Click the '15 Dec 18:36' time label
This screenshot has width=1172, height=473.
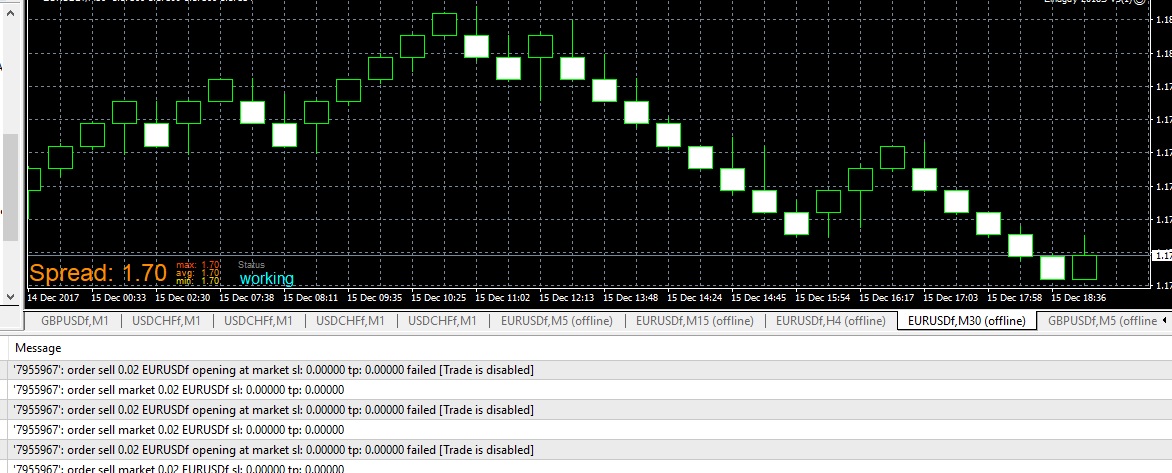pos(1079,297)
